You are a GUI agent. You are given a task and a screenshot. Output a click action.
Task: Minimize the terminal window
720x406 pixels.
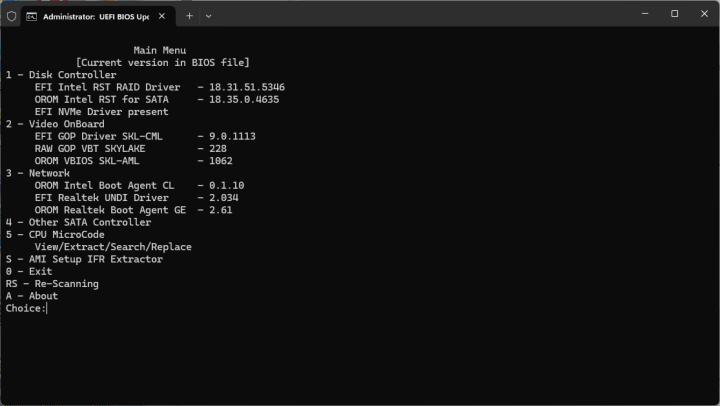tap(645, 14)
